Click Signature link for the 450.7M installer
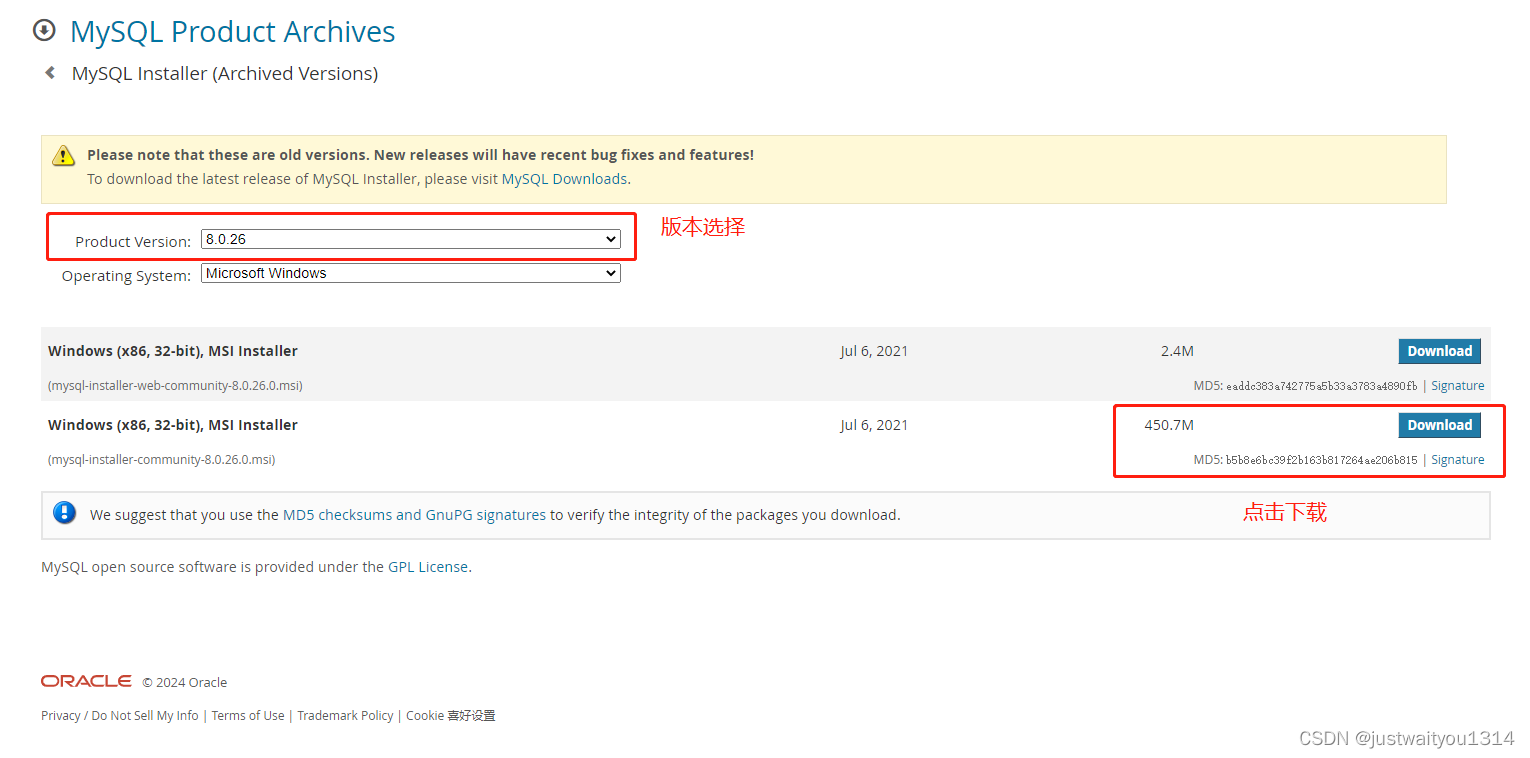 coord(1457,459)
